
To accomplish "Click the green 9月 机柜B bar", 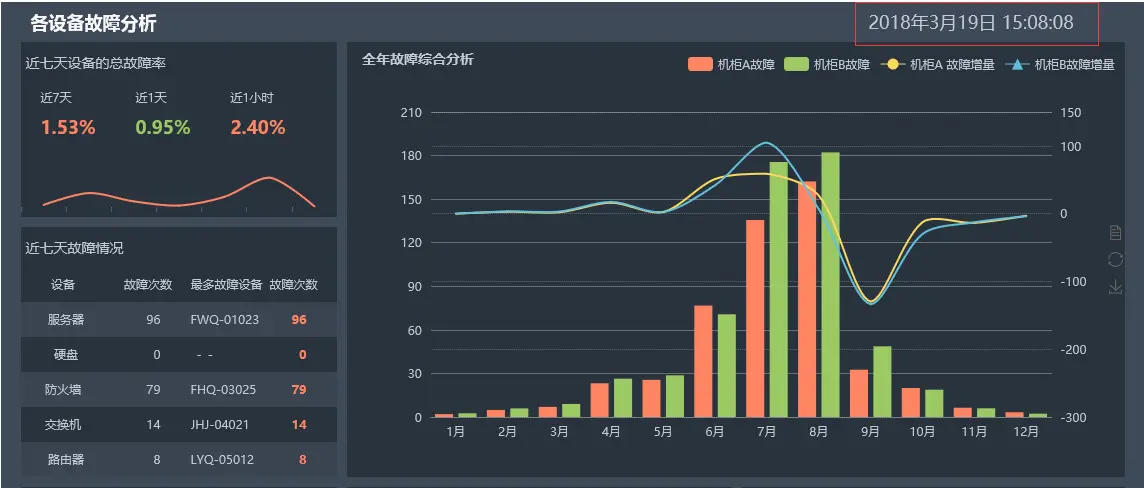I will click(882, 382).
